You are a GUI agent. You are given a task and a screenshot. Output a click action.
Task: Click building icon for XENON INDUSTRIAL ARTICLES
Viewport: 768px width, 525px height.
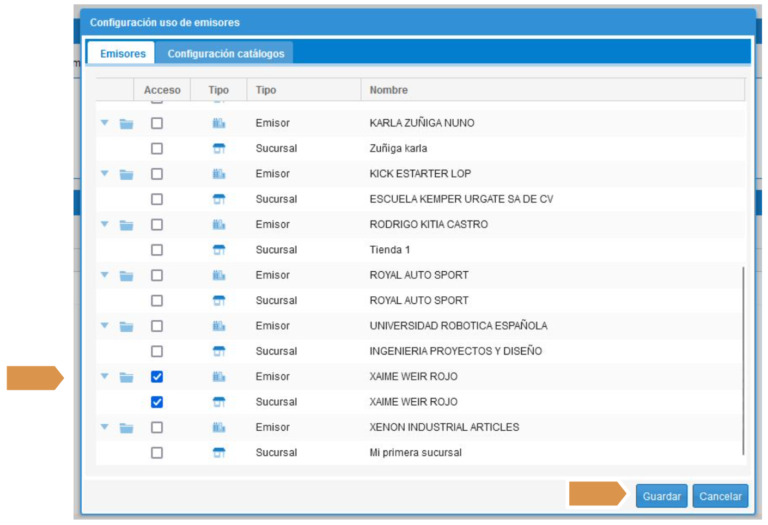pos(219,428)
